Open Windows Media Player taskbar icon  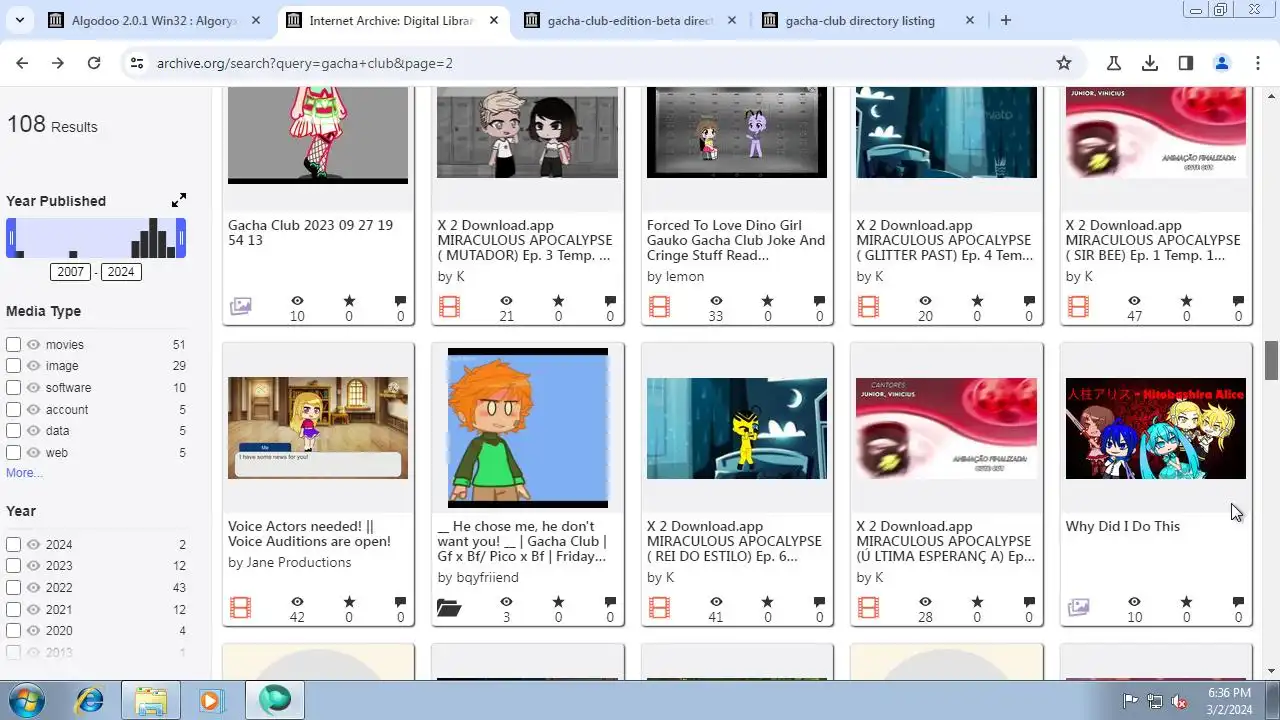pos(211,700)
